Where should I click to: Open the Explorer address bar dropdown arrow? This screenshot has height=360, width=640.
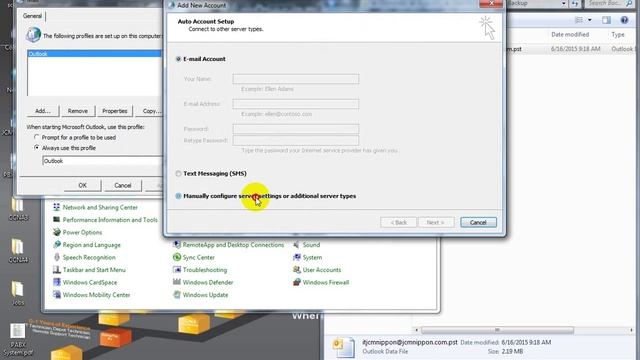point(564,4)
